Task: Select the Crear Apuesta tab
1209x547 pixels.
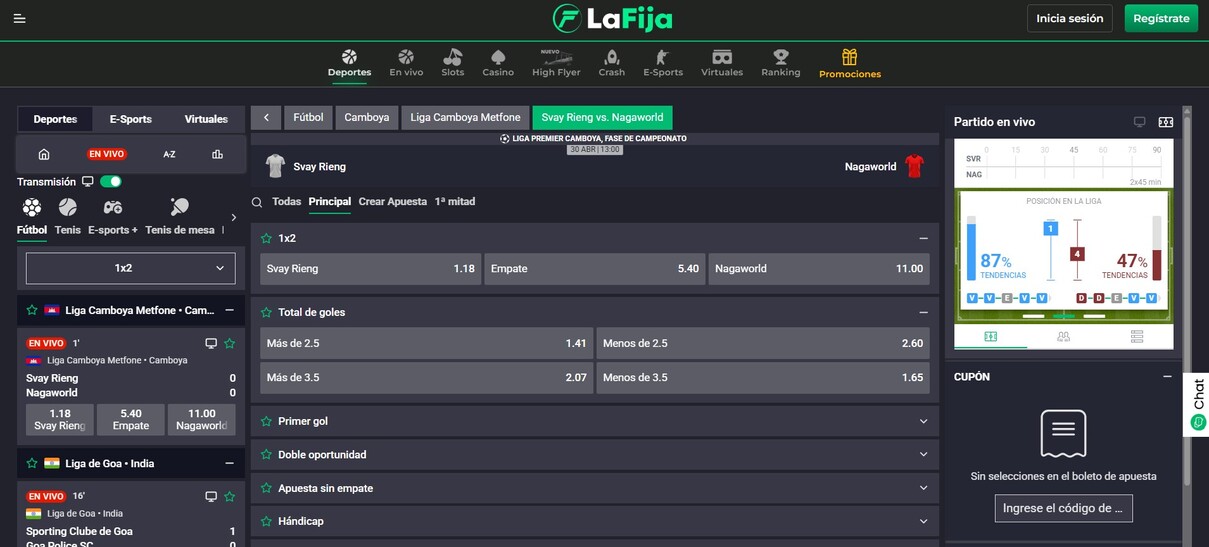Action: pyautogui.click(x=392, y=202)
